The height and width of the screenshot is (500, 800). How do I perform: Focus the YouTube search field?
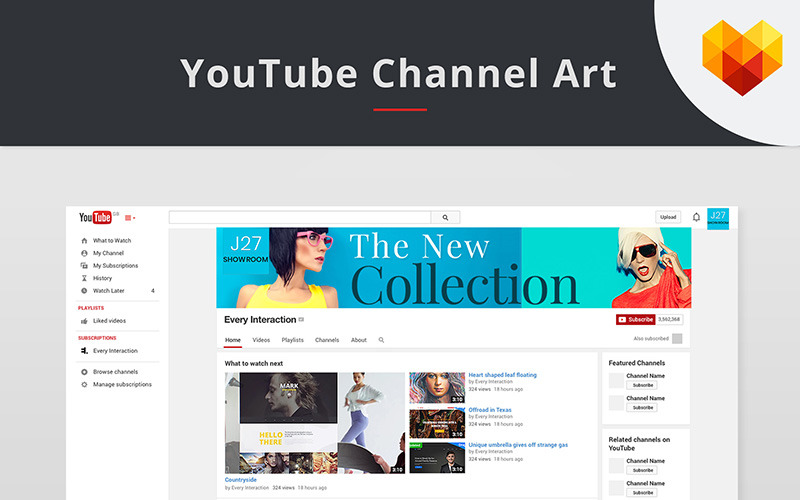[x=300, y=217]
